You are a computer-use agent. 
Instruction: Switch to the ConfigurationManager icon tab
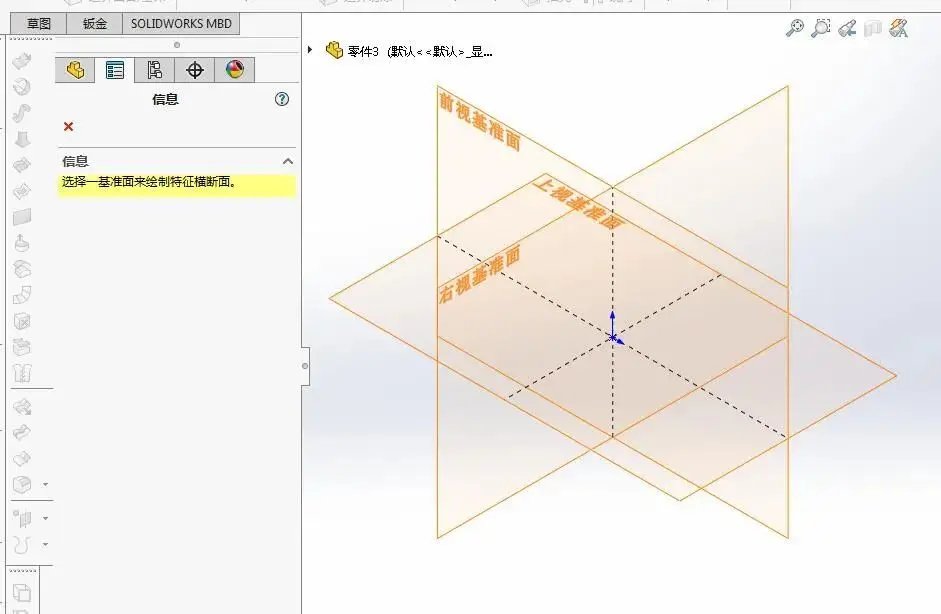(x=155, y=70)
